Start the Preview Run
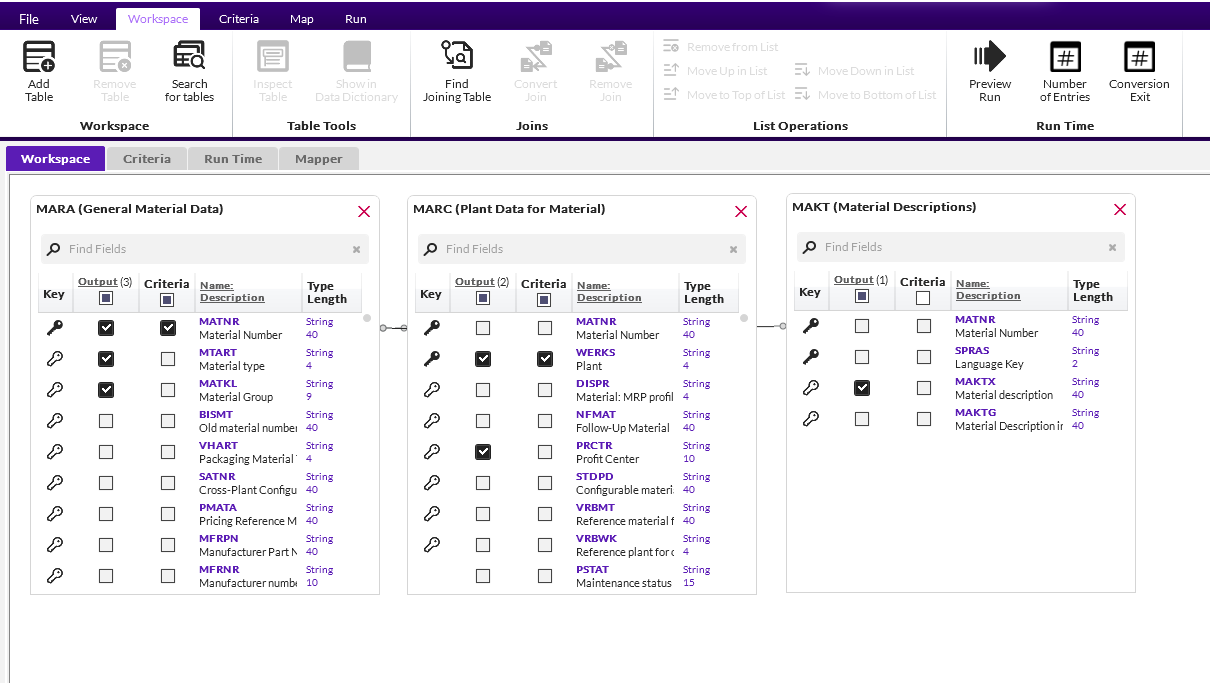Viewport: 1210px width, 683px height. click(x=989, y=58)
